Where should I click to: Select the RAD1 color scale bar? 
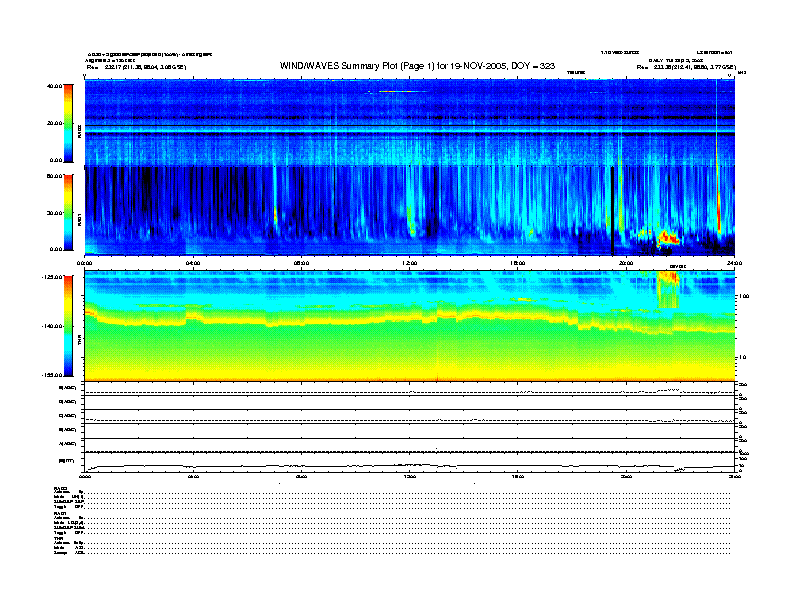(68, 212)
